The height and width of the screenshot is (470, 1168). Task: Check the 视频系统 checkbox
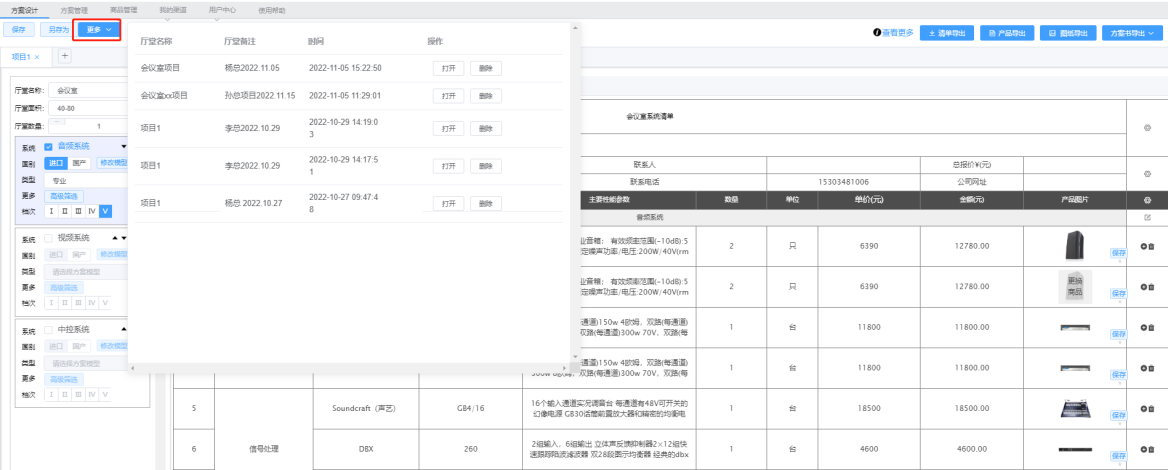(x=48, y=238)
